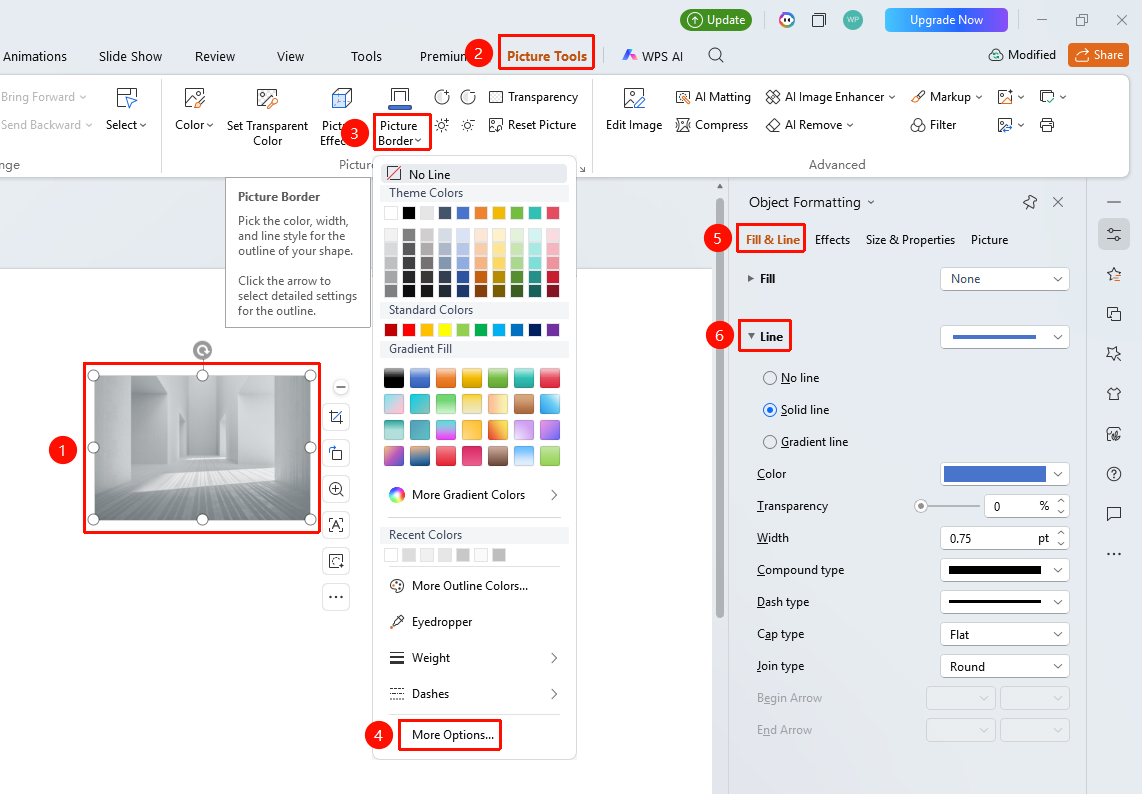Open the Weight submenu
This screenshot has width=1142, height=794.
[474, 659]
